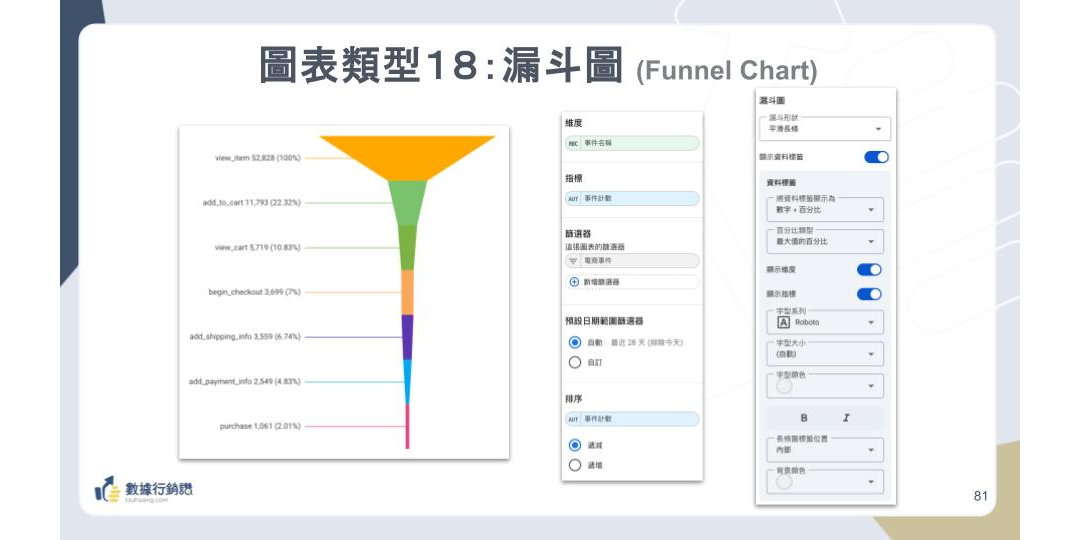Click the label 'purchase 1,061 (2.01%)'
The image size is (1080, 540).
click(x=260, y=426)
